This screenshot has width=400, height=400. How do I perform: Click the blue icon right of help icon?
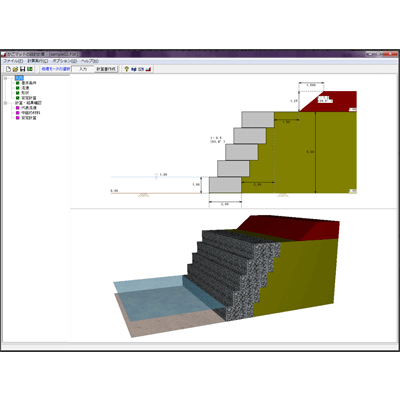click(x=134, y=69)
